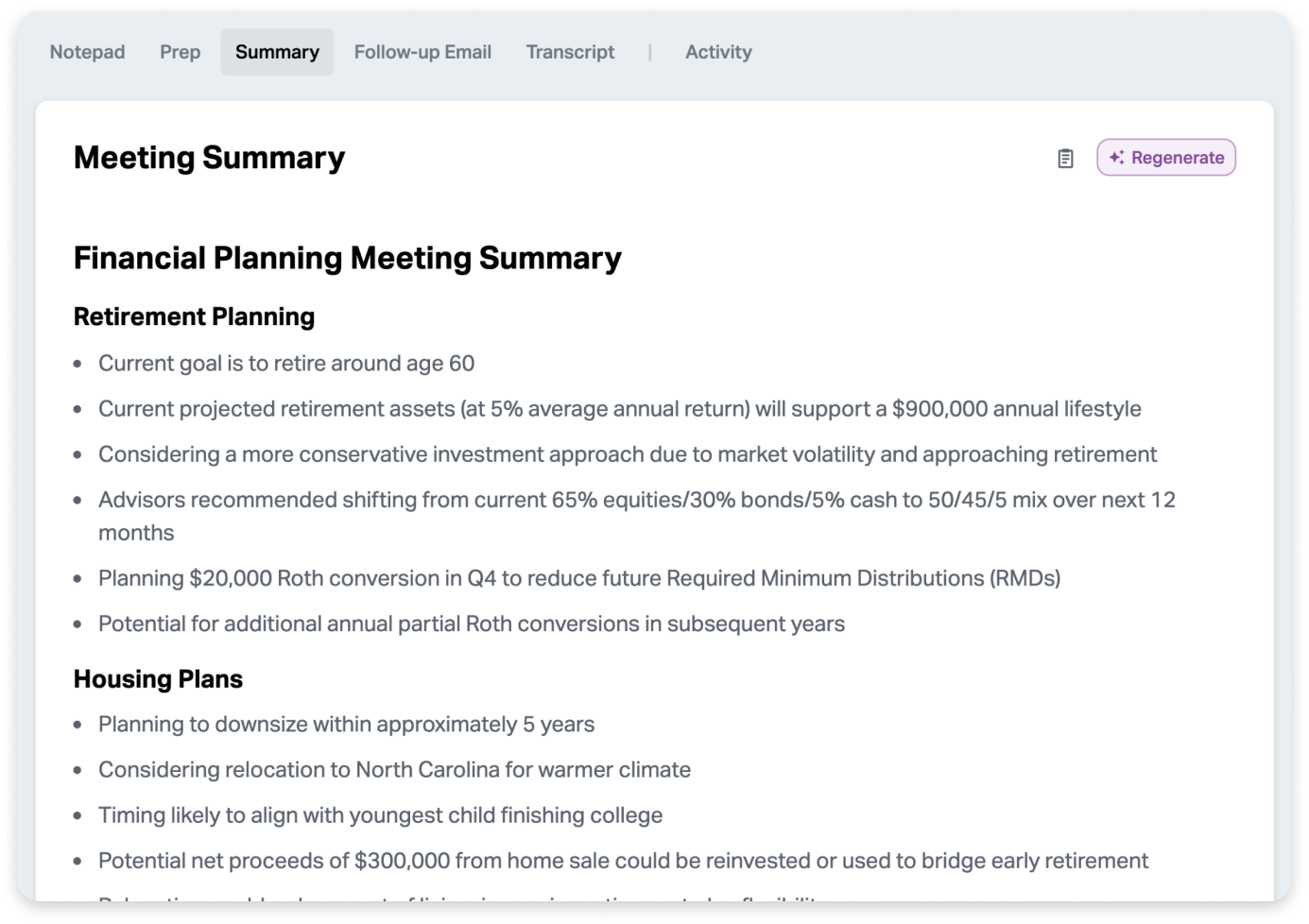Click the bullet about additional annual partial Roth conversions
The image size is (1309, 924).
click(472, 624)
